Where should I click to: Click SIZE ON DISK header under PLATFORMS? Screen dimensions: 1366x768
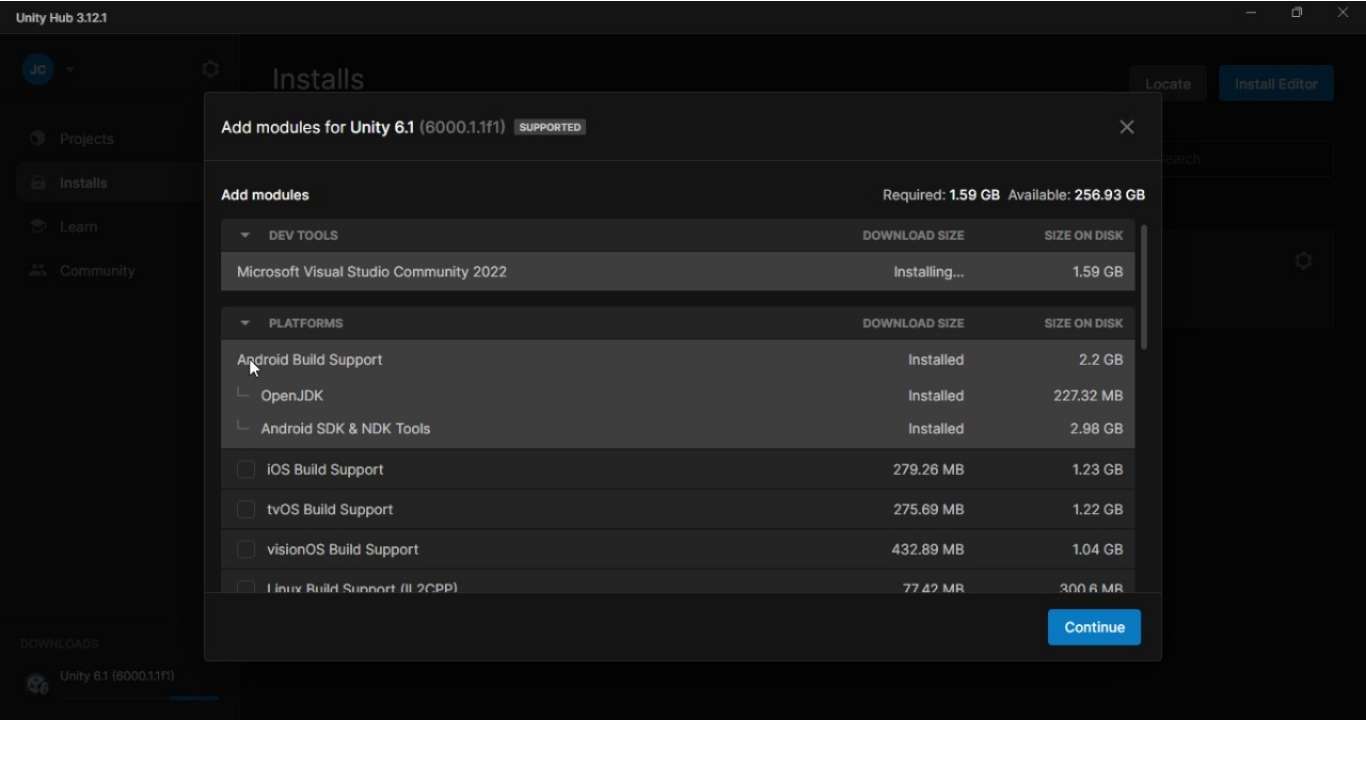click(x=1084, y=323)
